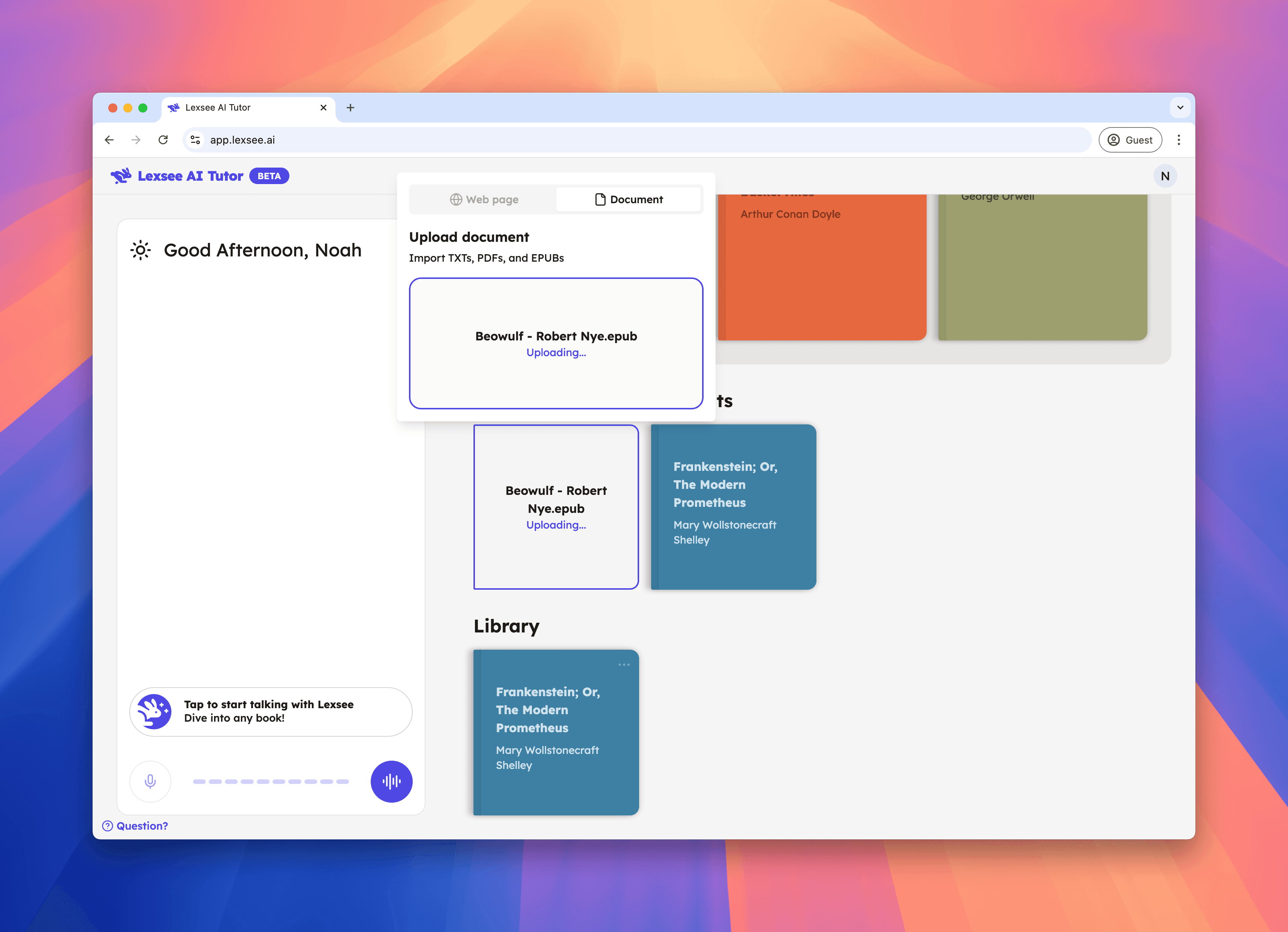The image size is (1288, 932).
Task: Open Chrome three-dot menu
Action: [x=1179, y=140]
